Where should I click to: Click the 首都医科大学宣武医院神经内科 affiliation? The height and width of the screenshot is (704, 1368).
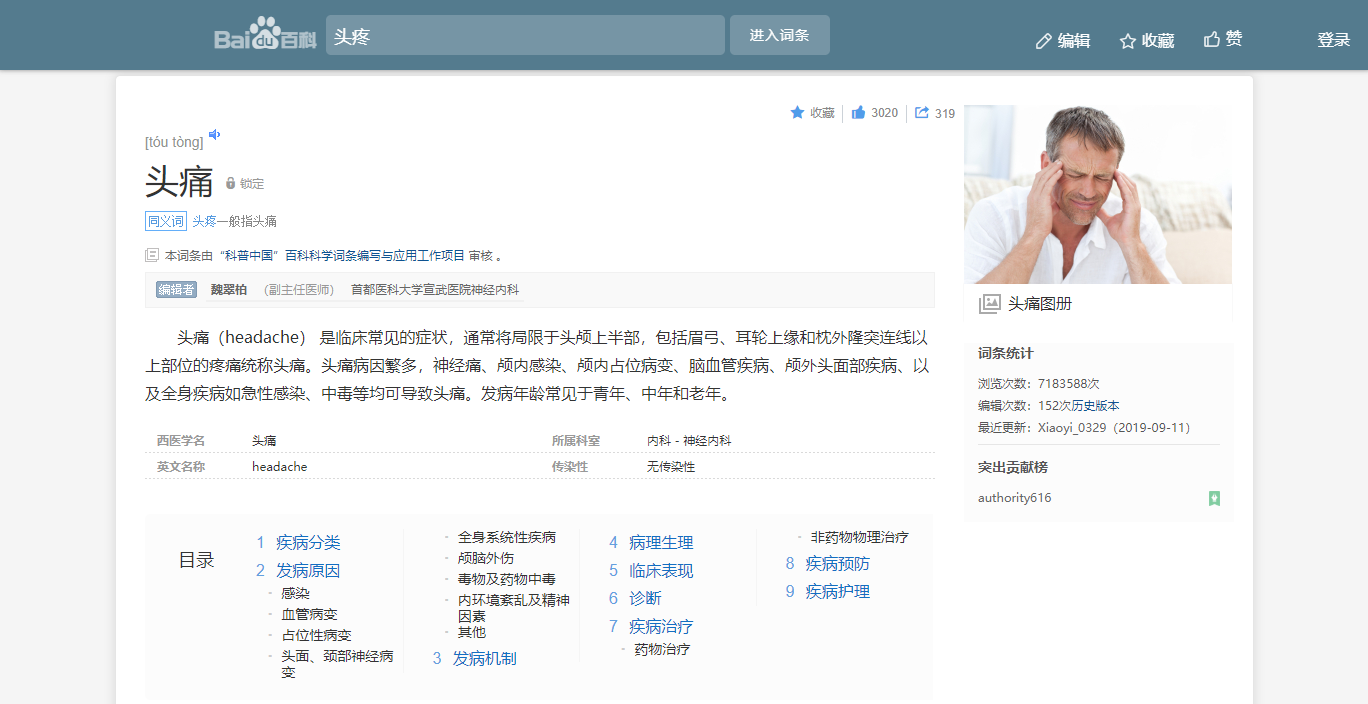coord(435,290)
